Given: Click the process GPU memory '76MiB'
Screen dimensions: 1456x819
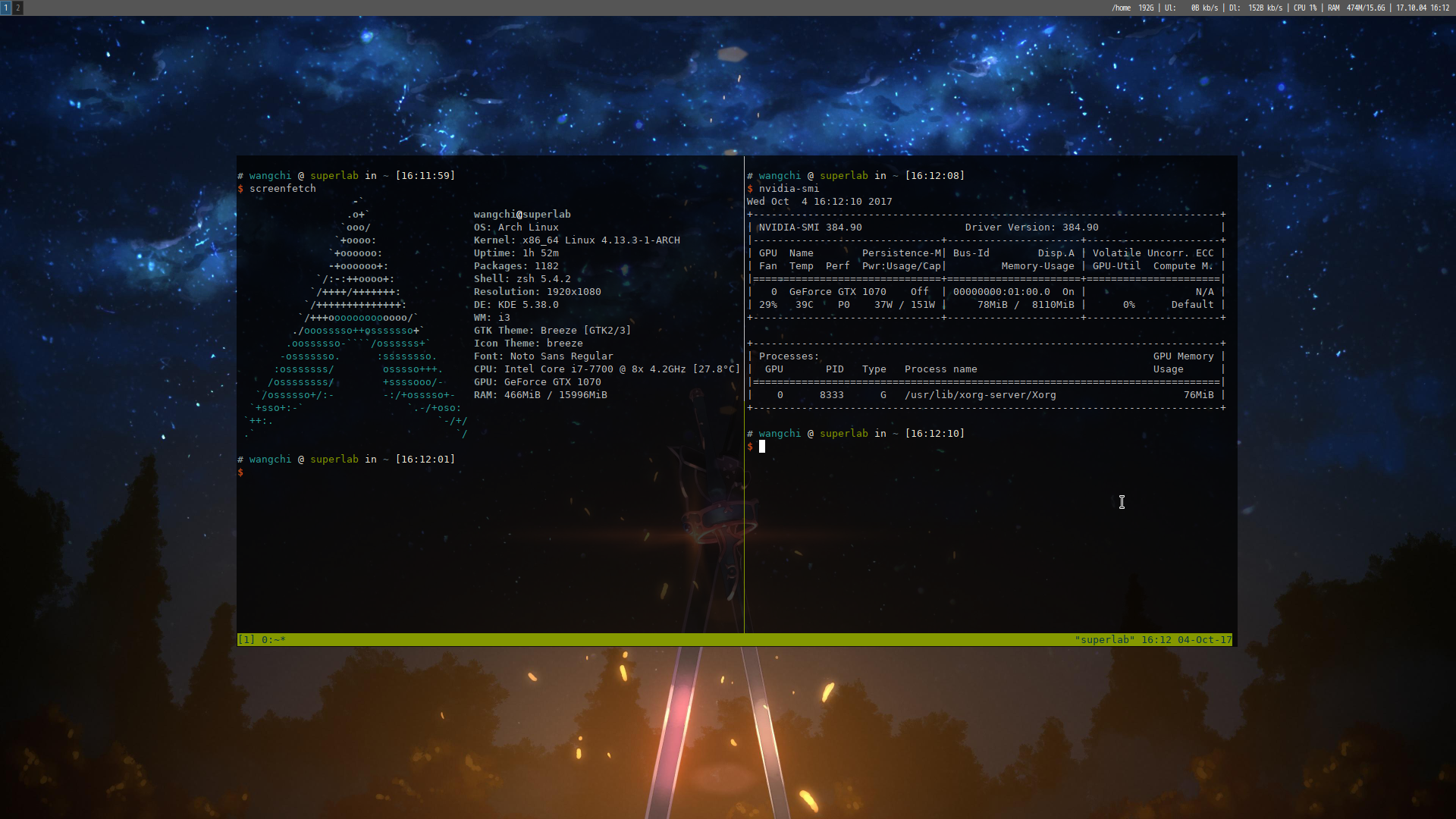Looking at the screenshot, I should 1198,395.
